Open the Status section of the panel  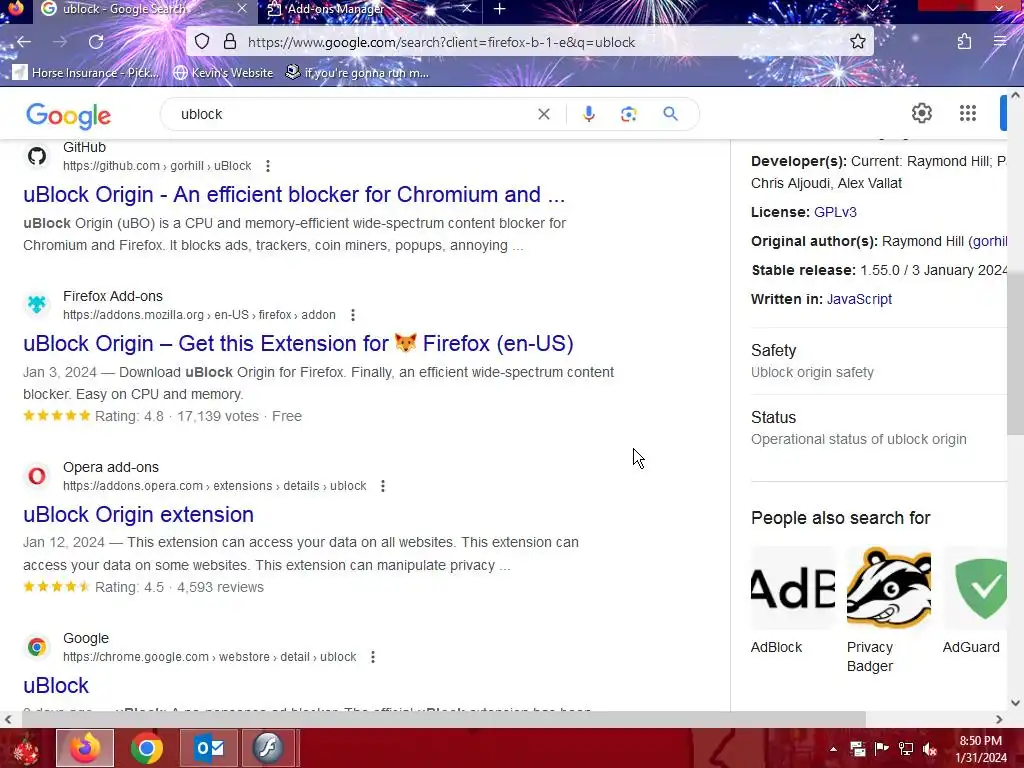click(x=879, y=428)
